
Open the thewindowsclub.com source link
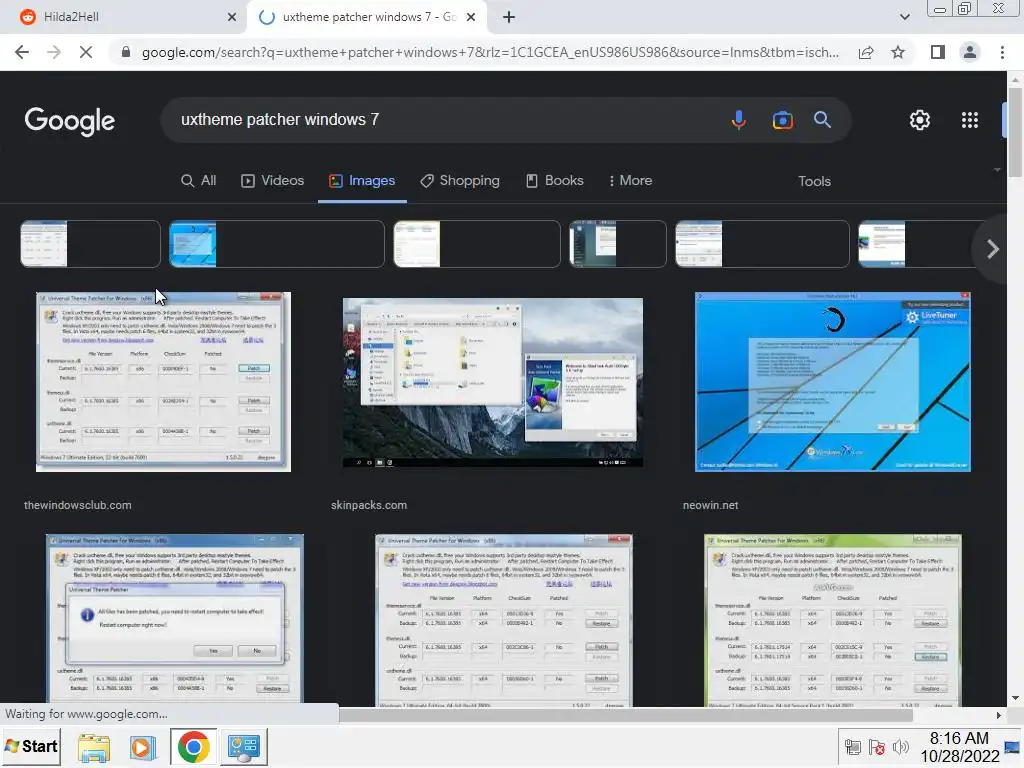pyautogui.click(x=78, y=505)
